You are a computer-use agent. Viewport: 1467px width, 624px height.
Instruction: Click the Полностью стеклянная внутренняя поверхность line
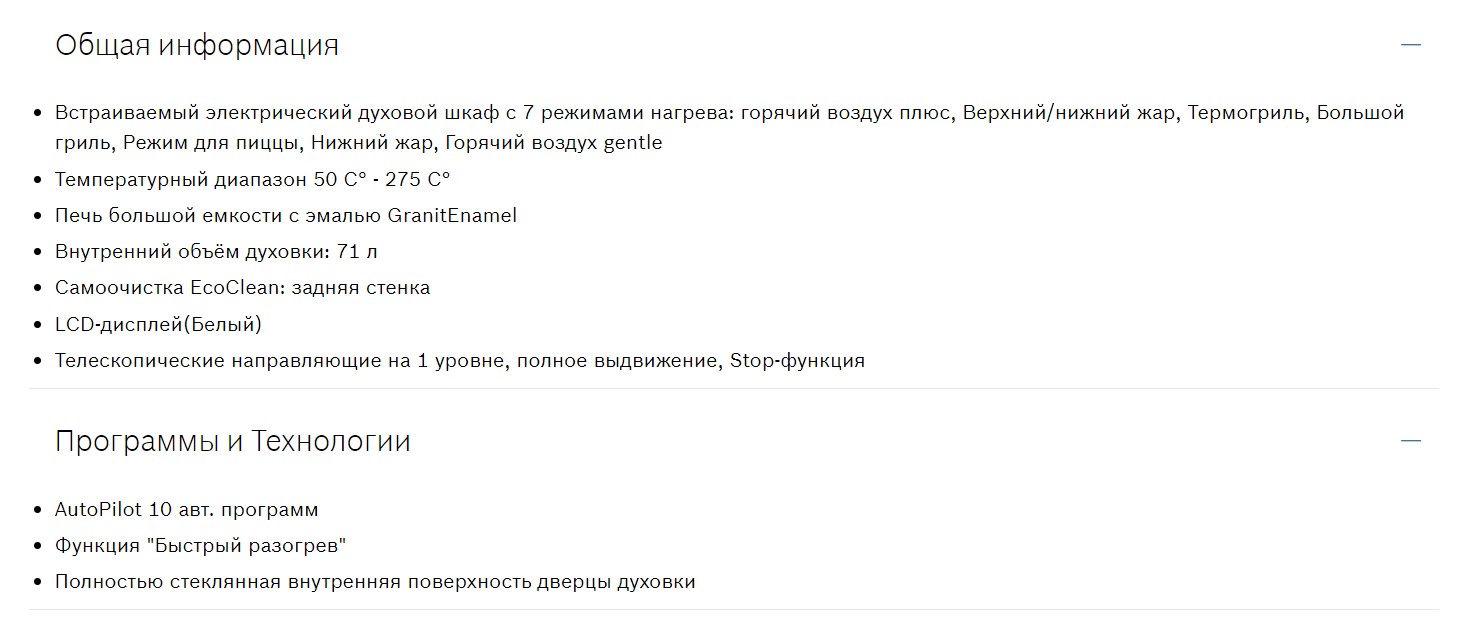click(375, 582)
